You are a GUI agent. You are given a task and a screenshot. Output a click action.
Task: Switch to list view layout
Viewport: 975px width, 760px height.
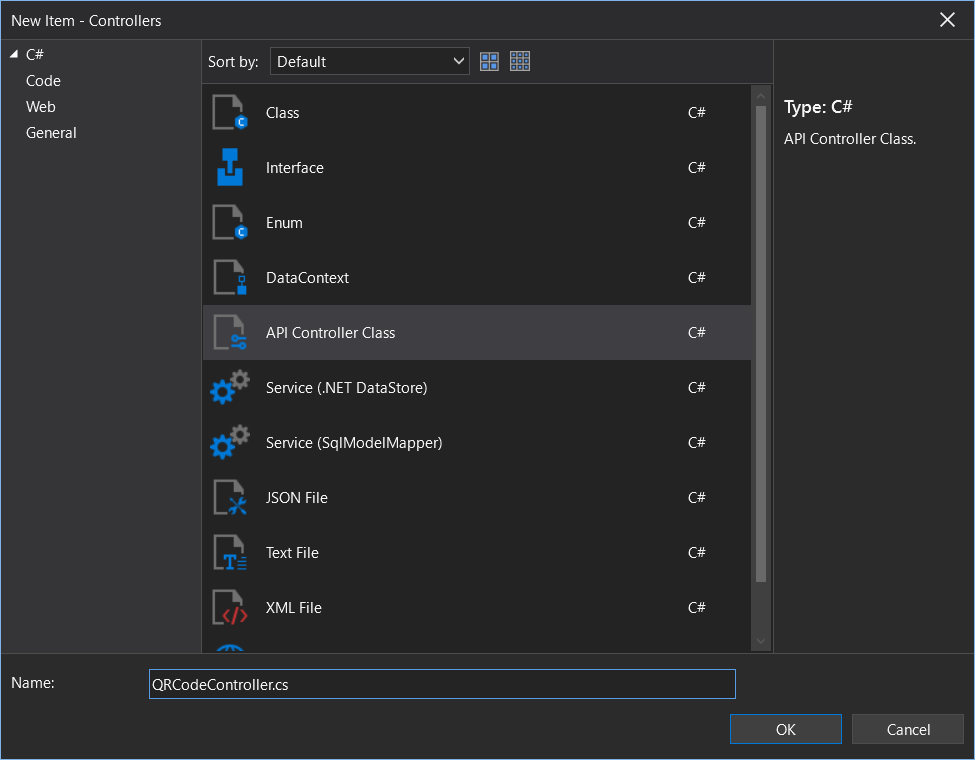click(x=489, y=62)
